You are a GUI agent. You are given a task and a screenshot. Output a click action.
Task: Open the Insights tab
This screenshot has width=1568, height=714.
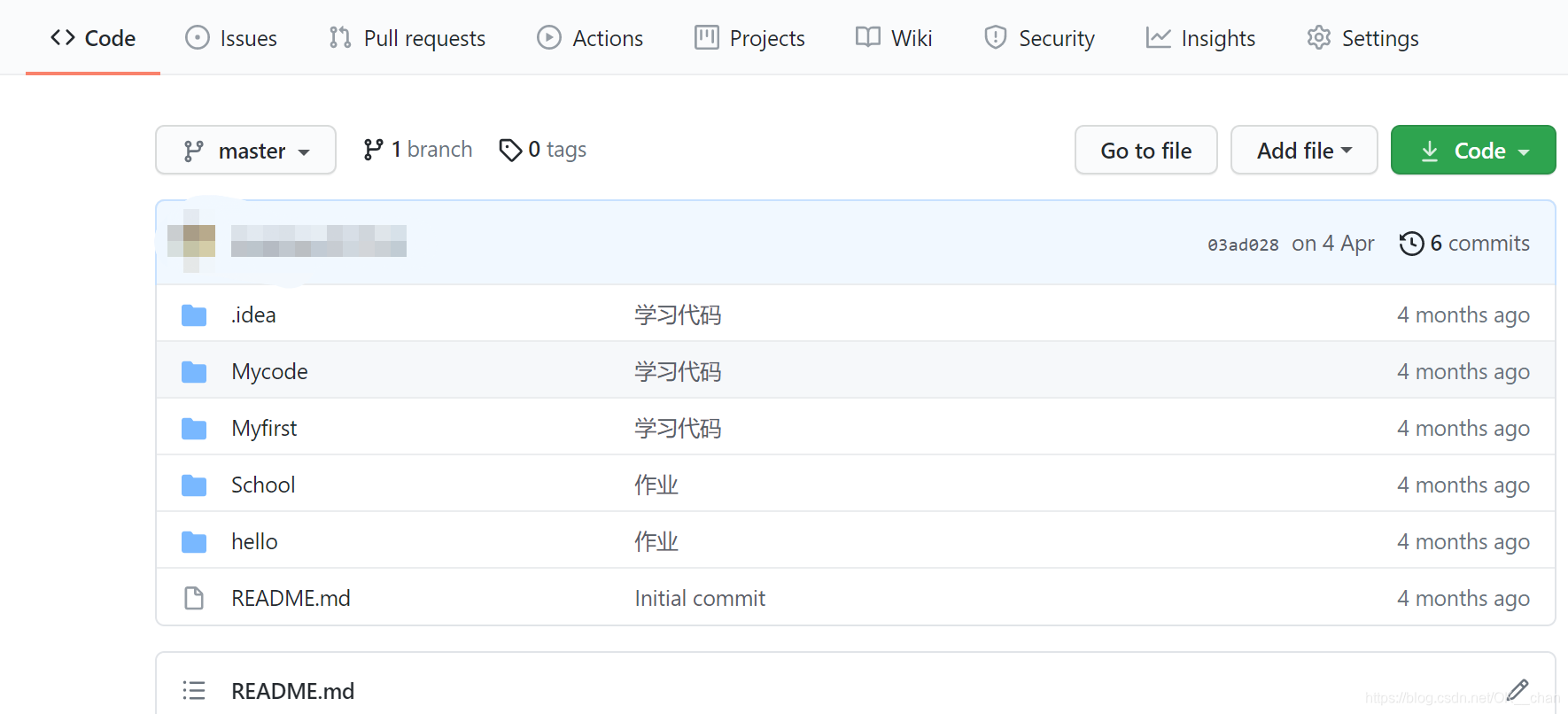point(1200,38)
